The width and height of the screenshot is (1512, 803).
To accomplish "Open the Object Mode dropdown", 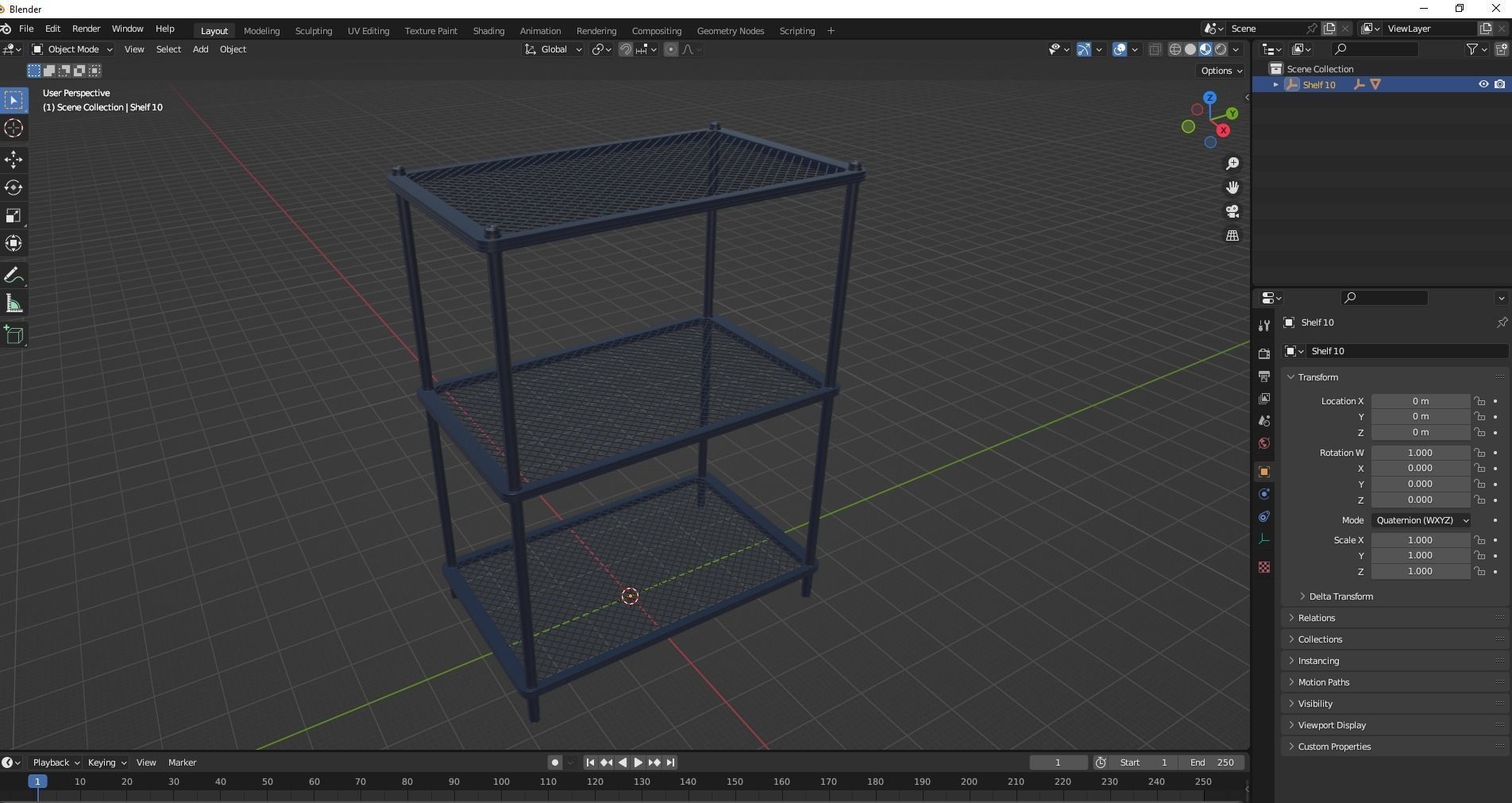I will [72, 49].
